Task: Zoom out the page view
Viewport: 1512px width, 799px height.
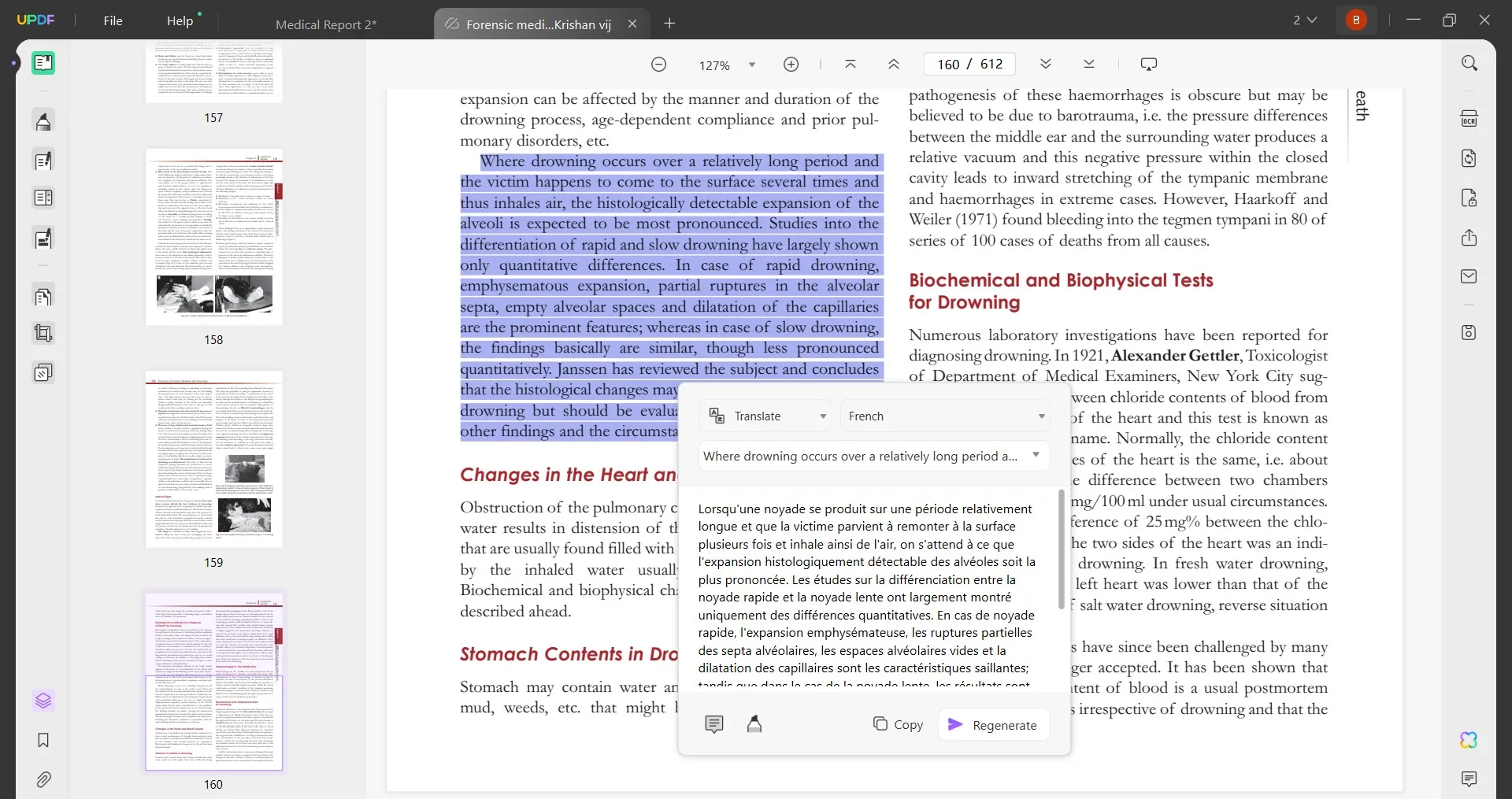Action: pos(659,65)
